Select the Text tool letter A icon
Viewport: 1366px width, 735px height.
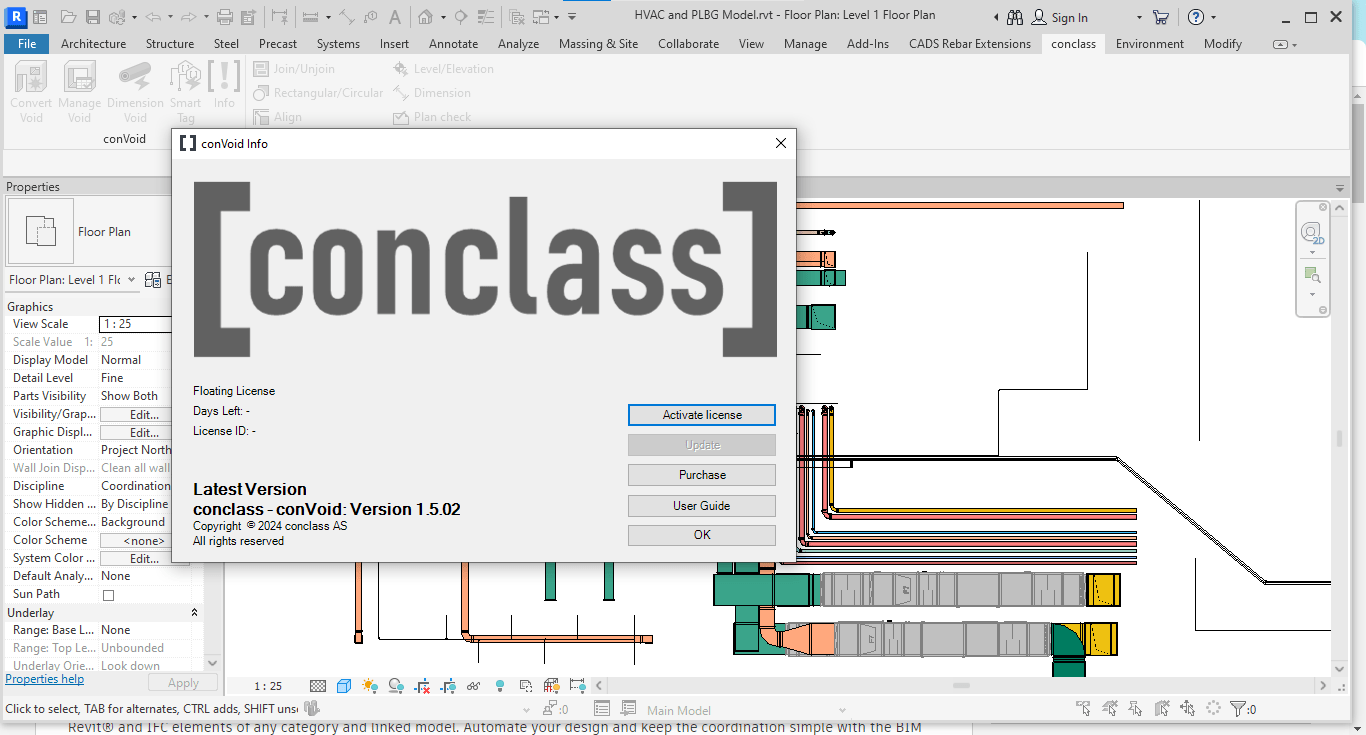(395, 17)
